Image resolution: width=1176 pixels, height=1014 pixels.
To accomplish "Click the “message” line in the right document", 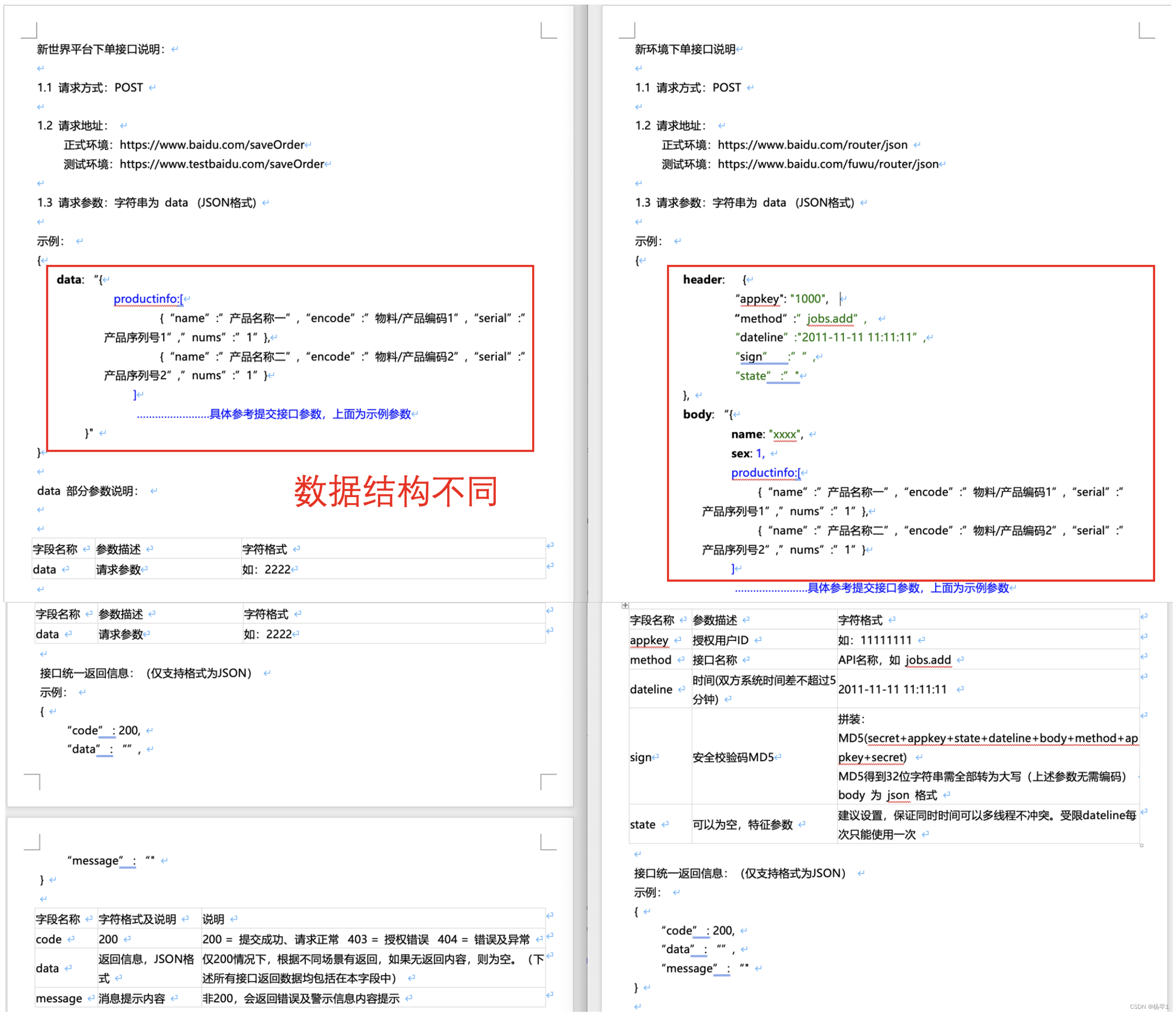I will point(705,969).
